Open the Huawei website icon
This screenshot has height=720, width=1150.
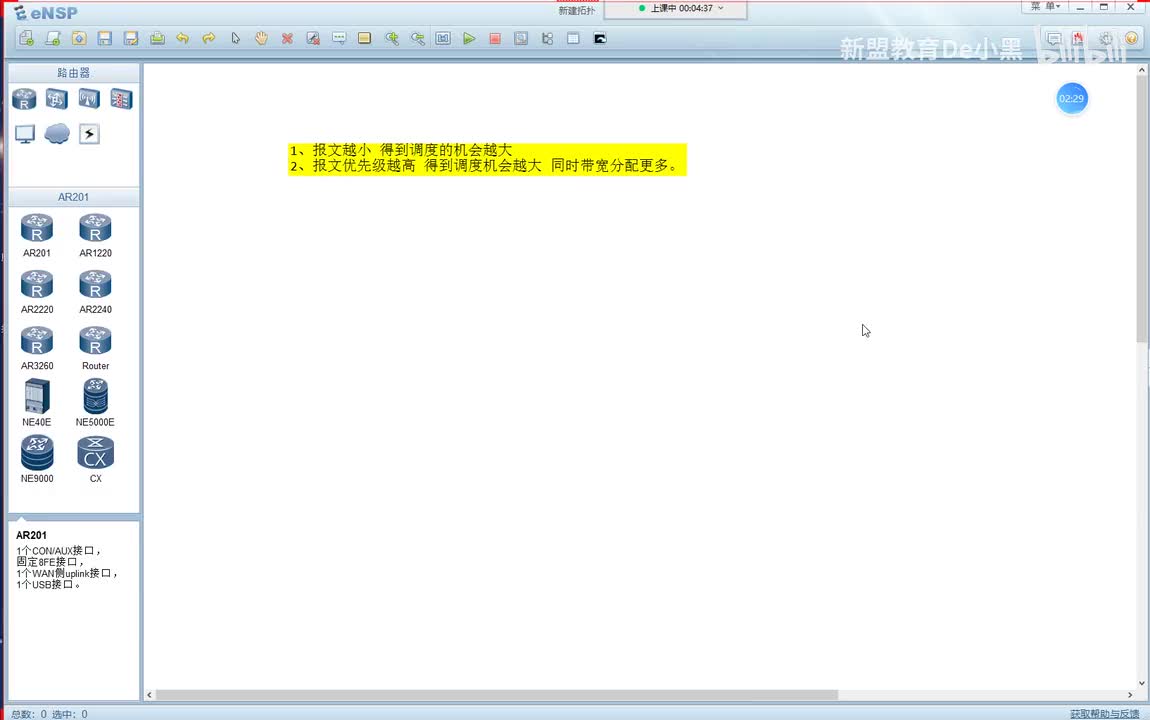coord(1078,38)
